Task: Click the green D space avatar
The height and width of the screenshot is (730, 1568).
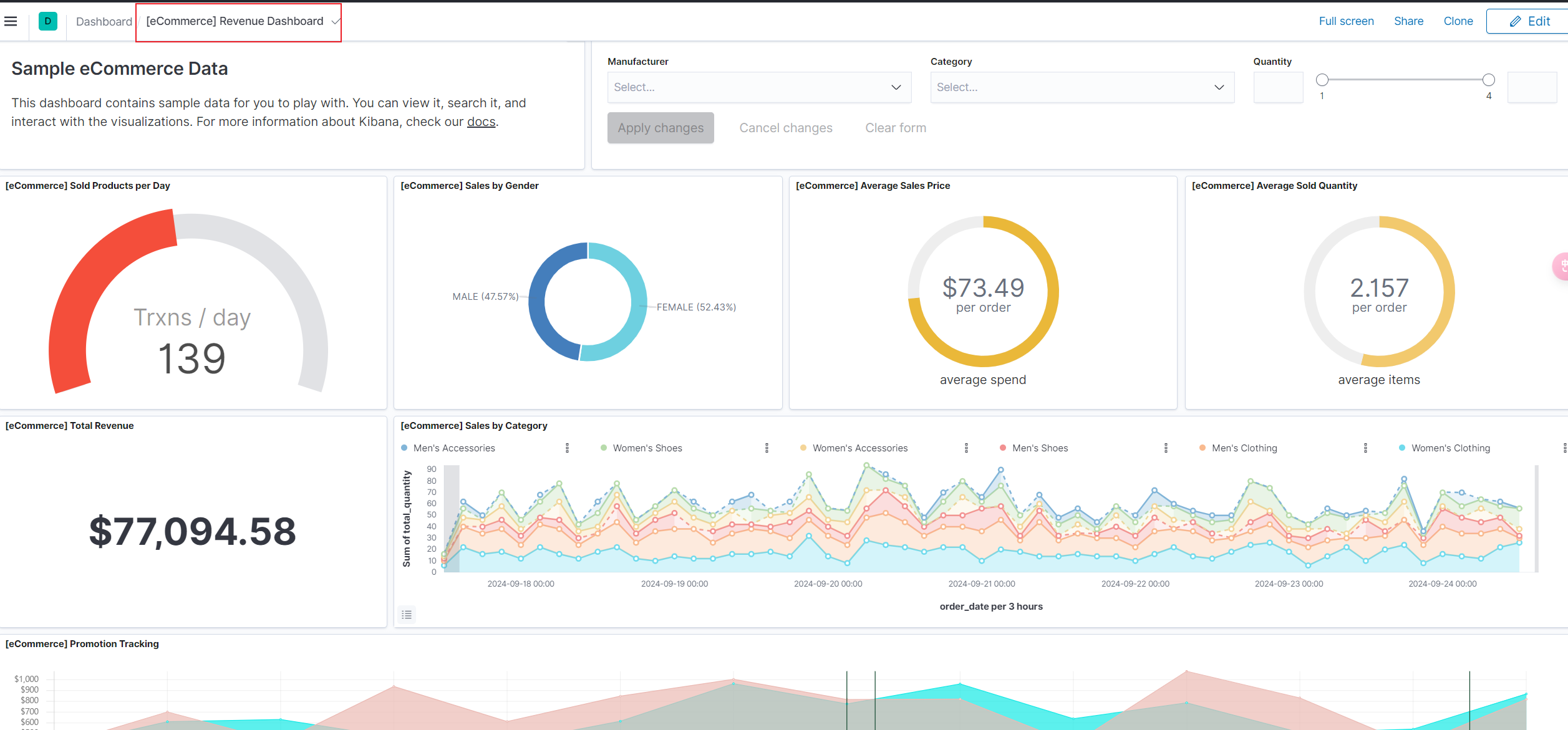Action: point(47,21)
